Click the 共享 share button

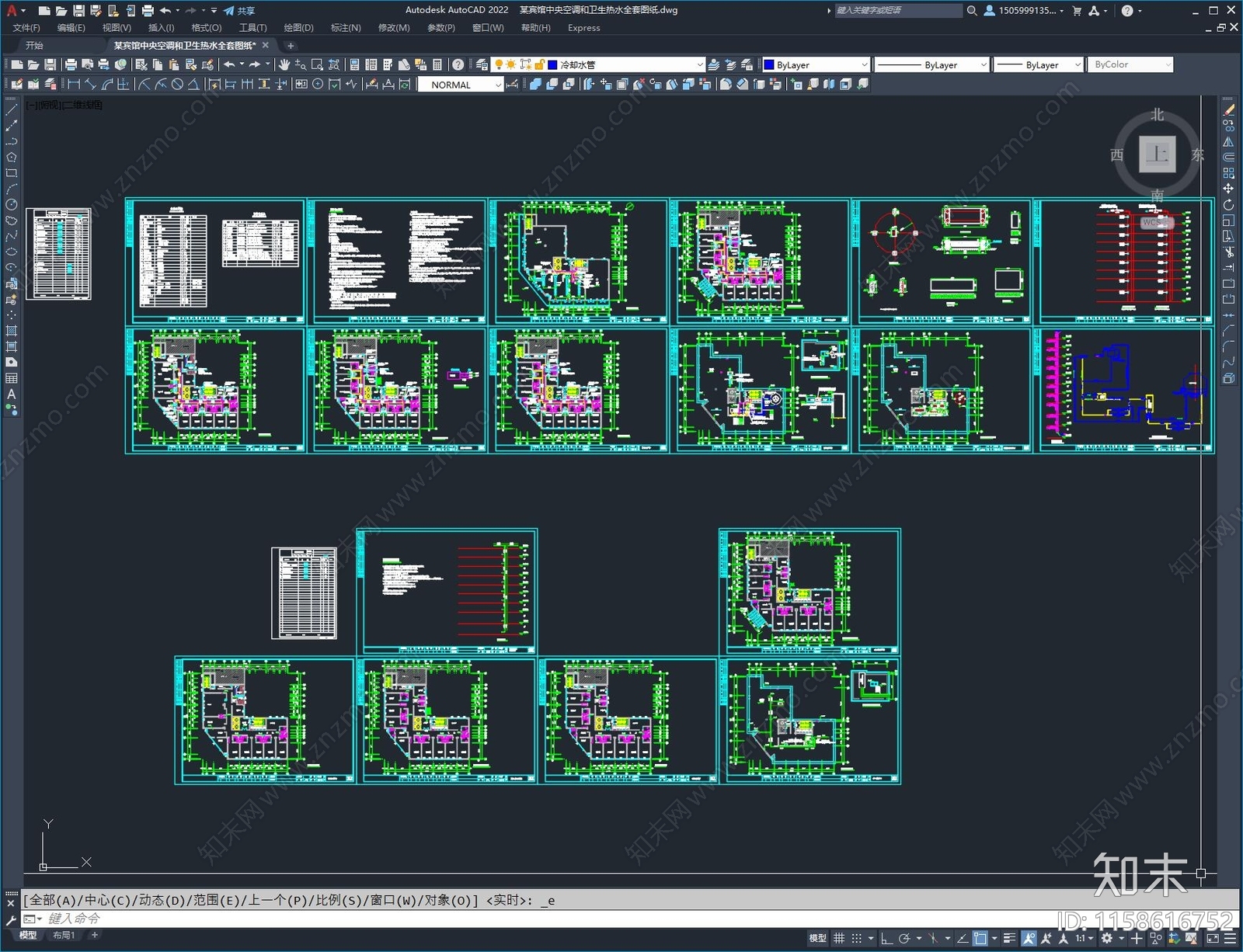[x=239, y=10]
